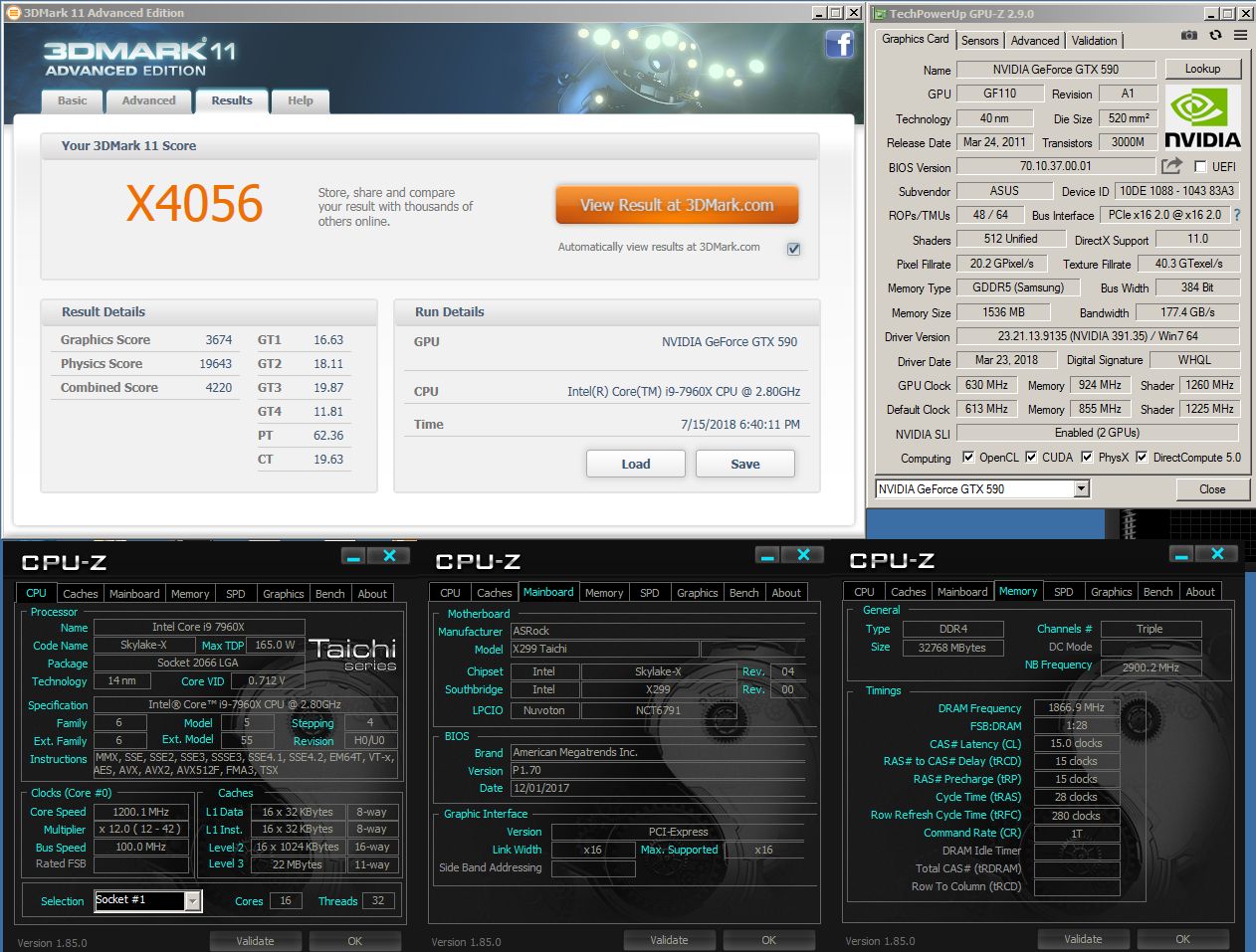Viewport: 1256px width, 952px height.
Task: Open SPD tab in CPU-Z Motherboard window
Action: click(650, 593)
